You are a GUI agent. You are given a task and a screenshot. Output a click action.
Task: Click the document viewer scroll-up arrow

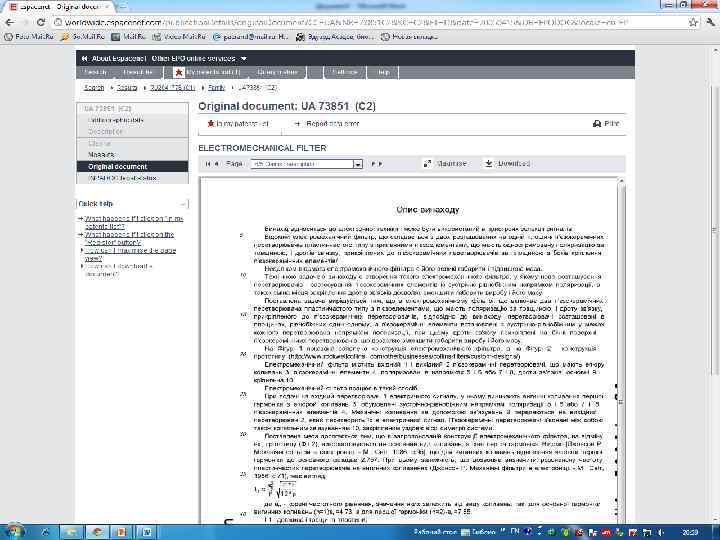click(621, 182)
